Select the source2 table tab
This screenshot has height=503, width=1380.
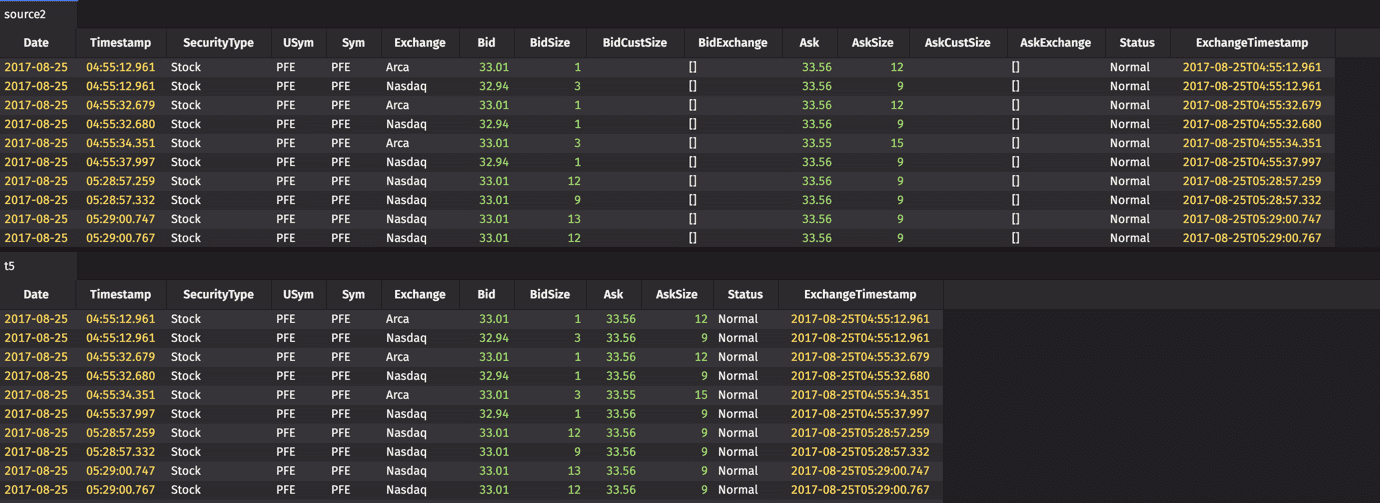coord(25,14)
